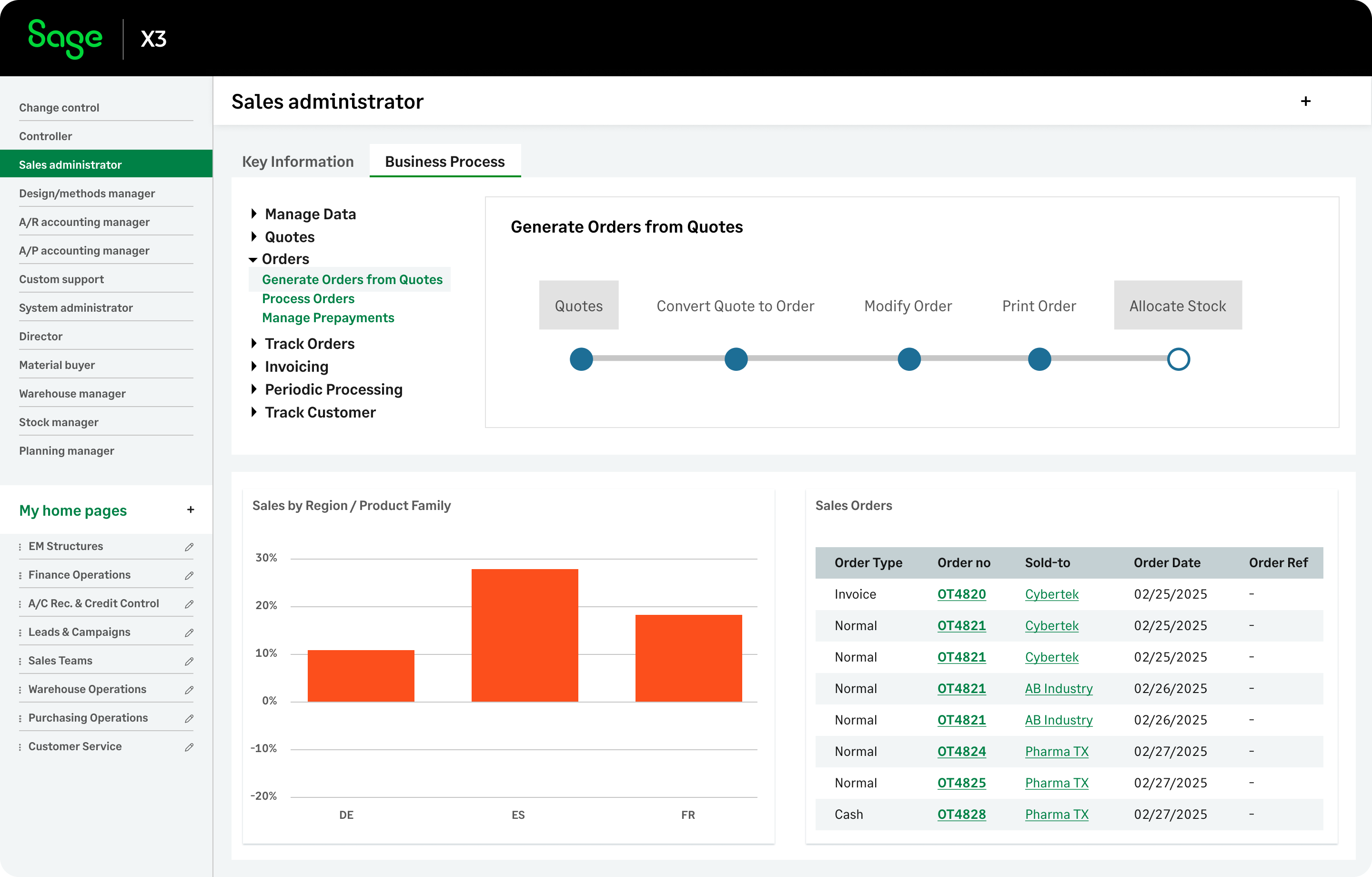Viewport: 1372px width, 877px height.
Task: Click the DE bar in sales chart
Action: [x=361, y=676]
